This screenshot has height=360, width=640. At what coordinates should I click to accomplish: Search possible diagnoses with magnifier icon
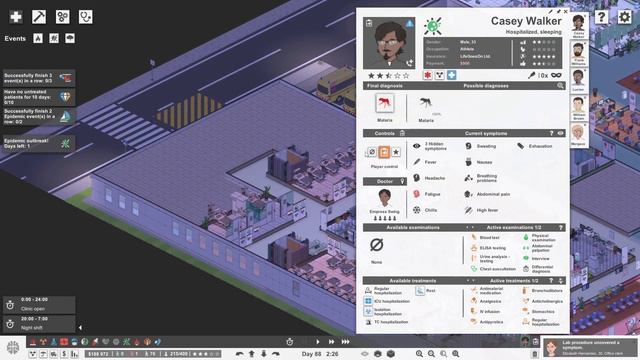coord(560,86)
